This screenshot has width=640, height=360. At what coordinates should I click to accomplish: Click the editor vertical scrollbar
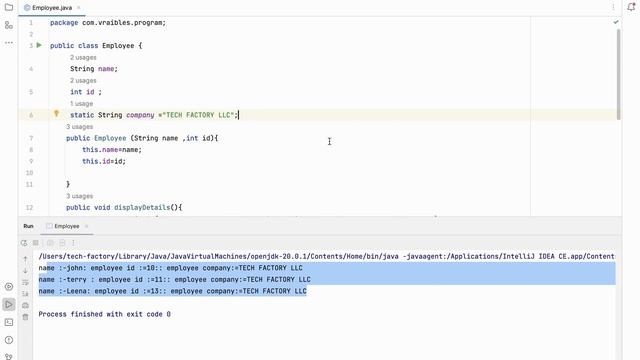tap(618, 74)
